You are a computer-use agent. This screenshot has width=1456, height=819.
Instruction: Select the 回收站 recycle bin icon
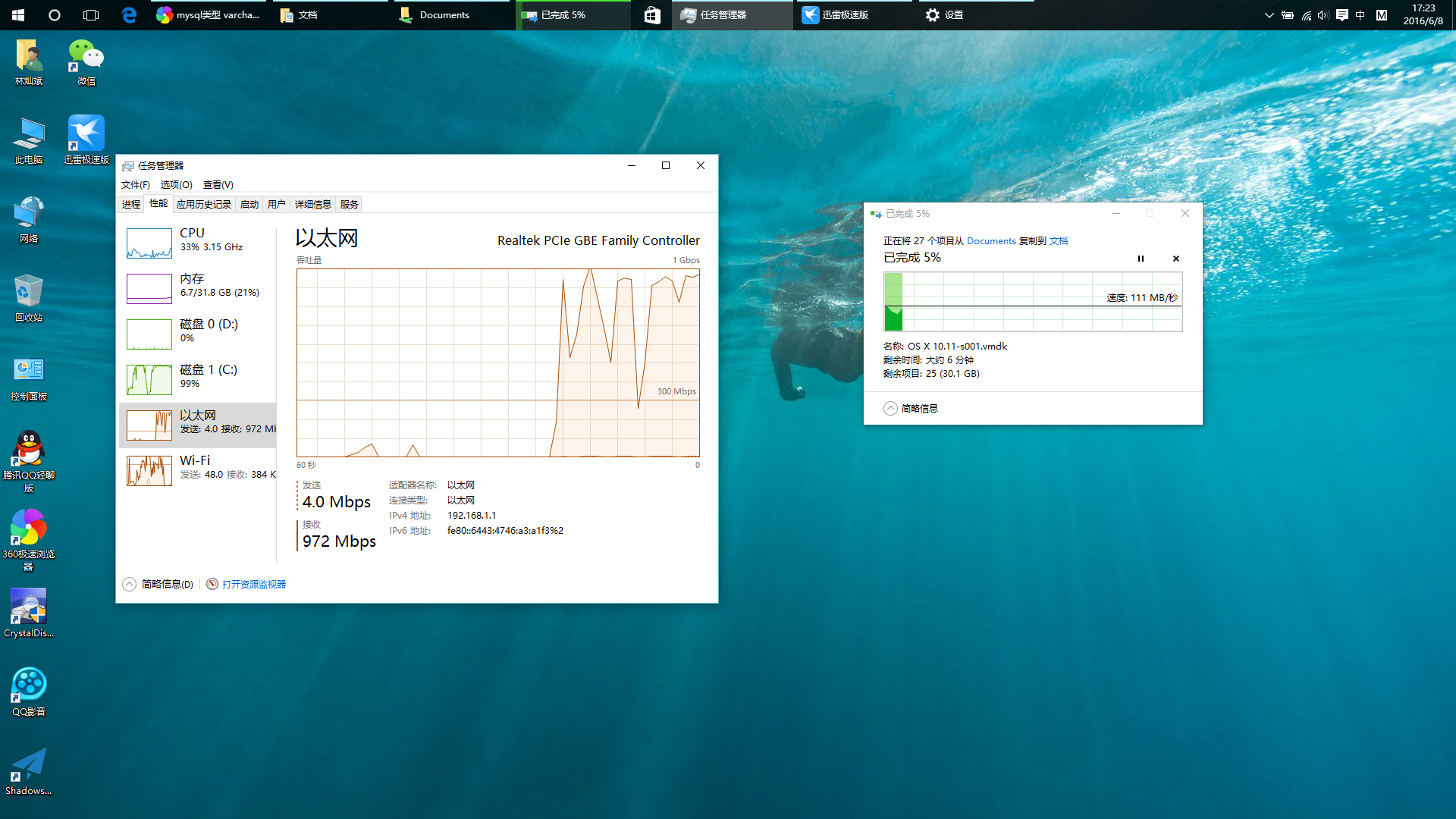(x=29, y=299)
